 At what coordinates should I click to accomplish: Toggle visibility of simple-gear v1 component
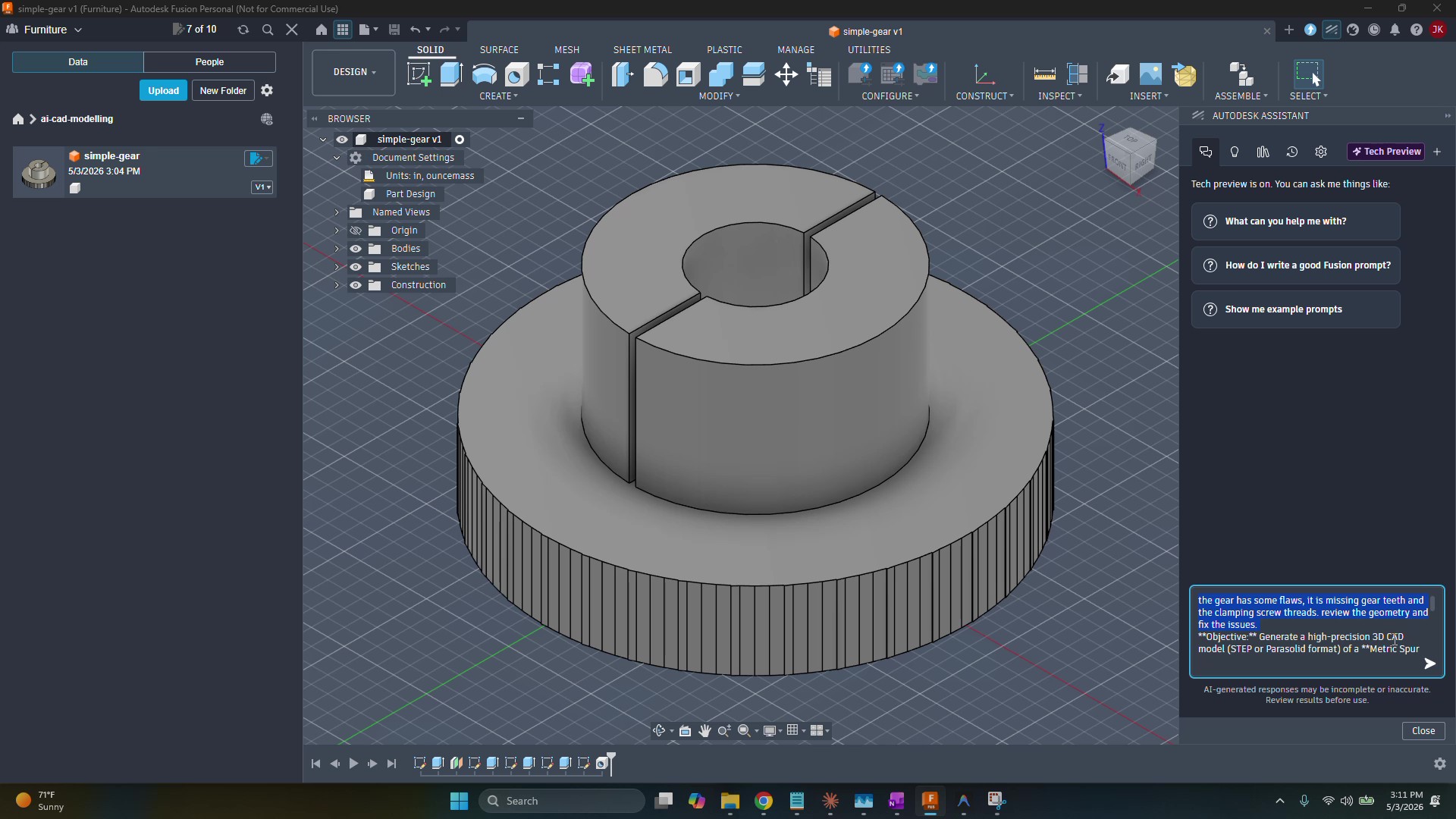click(342, 140)
